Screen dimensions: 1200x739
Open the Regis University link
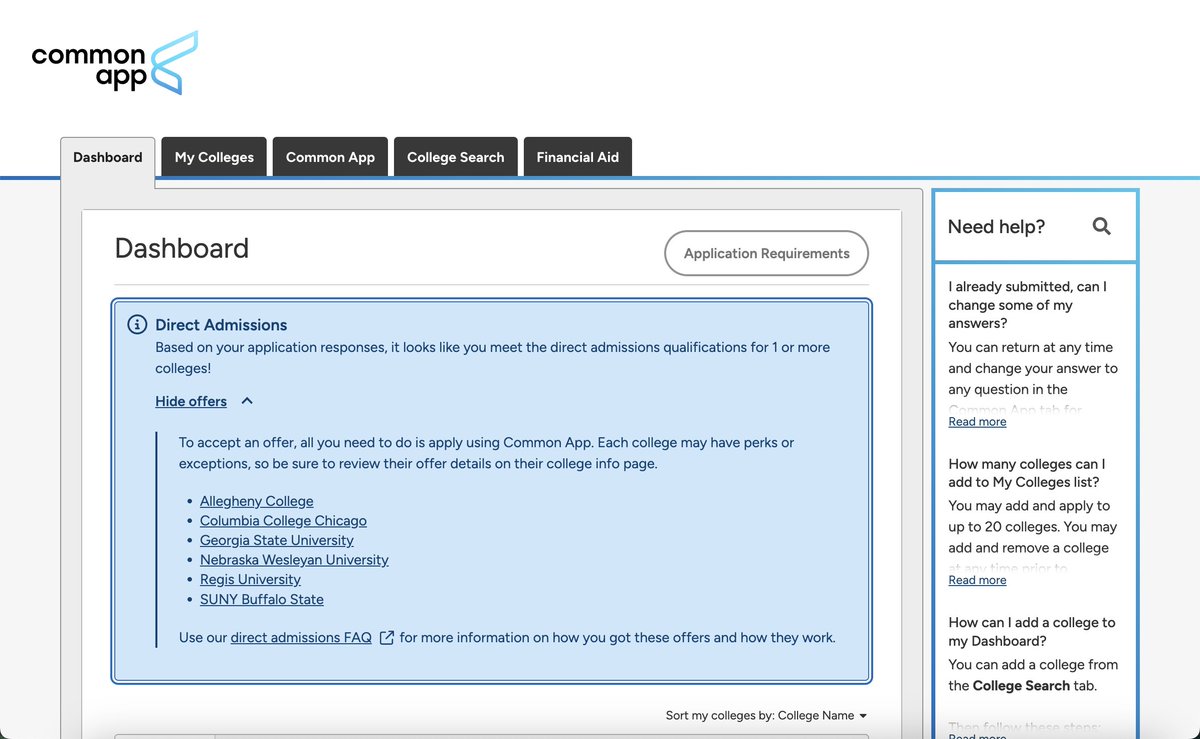[250, 579]
